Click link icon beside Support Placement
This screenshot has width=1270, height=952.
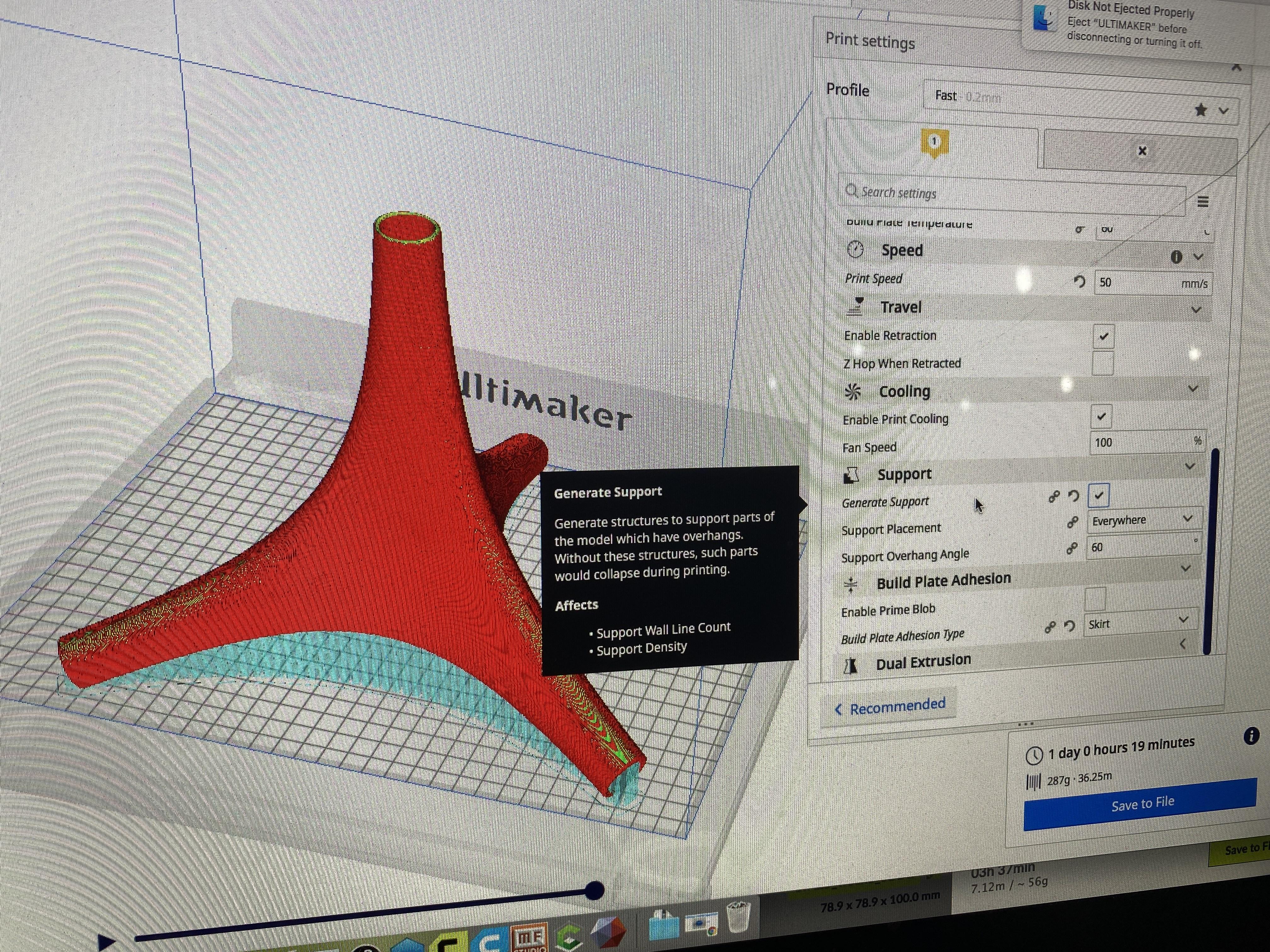click(1072, 522)
